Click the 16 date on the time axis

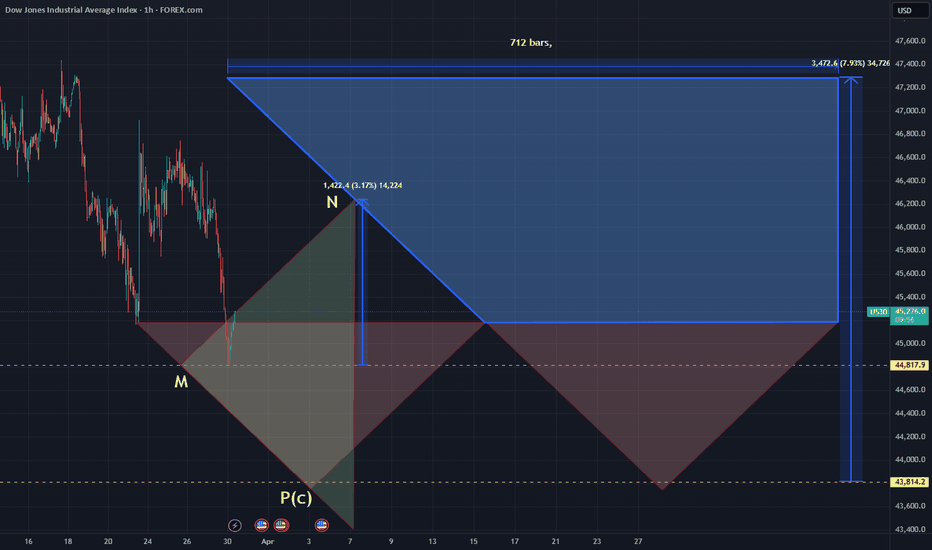coord(29,542)
